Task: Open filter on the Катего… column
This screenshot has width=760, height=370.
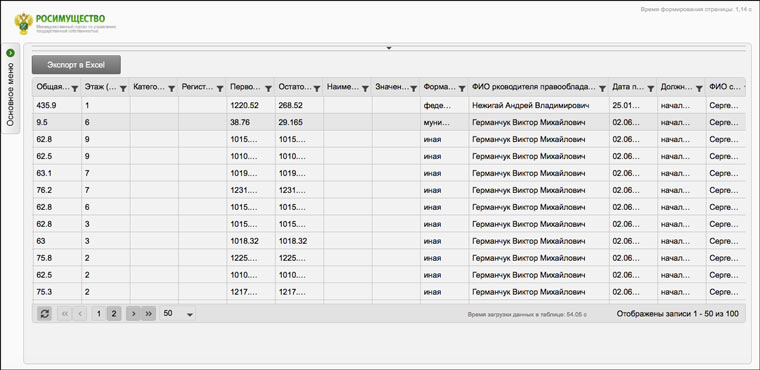Action: [x=171, y=89]
